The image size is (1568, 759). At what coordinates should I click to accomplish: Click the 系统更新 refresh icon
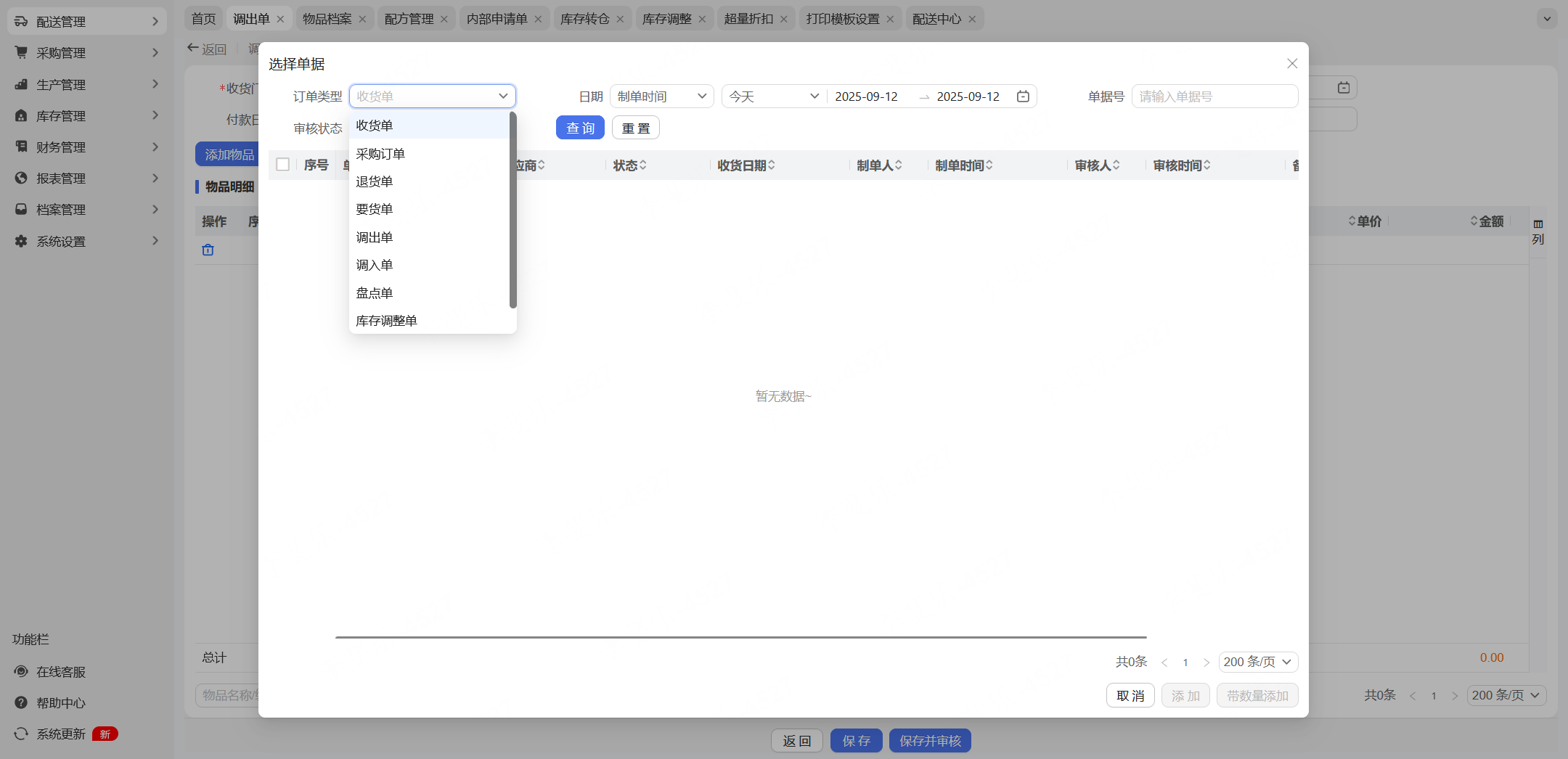(x=21, y=734)
